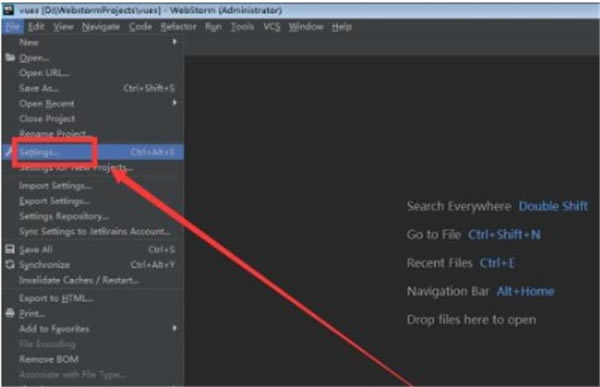This screenshot has width=600, height=387.
Task: Choose Export Settings... entry
Action: click(x=92, y=201)
